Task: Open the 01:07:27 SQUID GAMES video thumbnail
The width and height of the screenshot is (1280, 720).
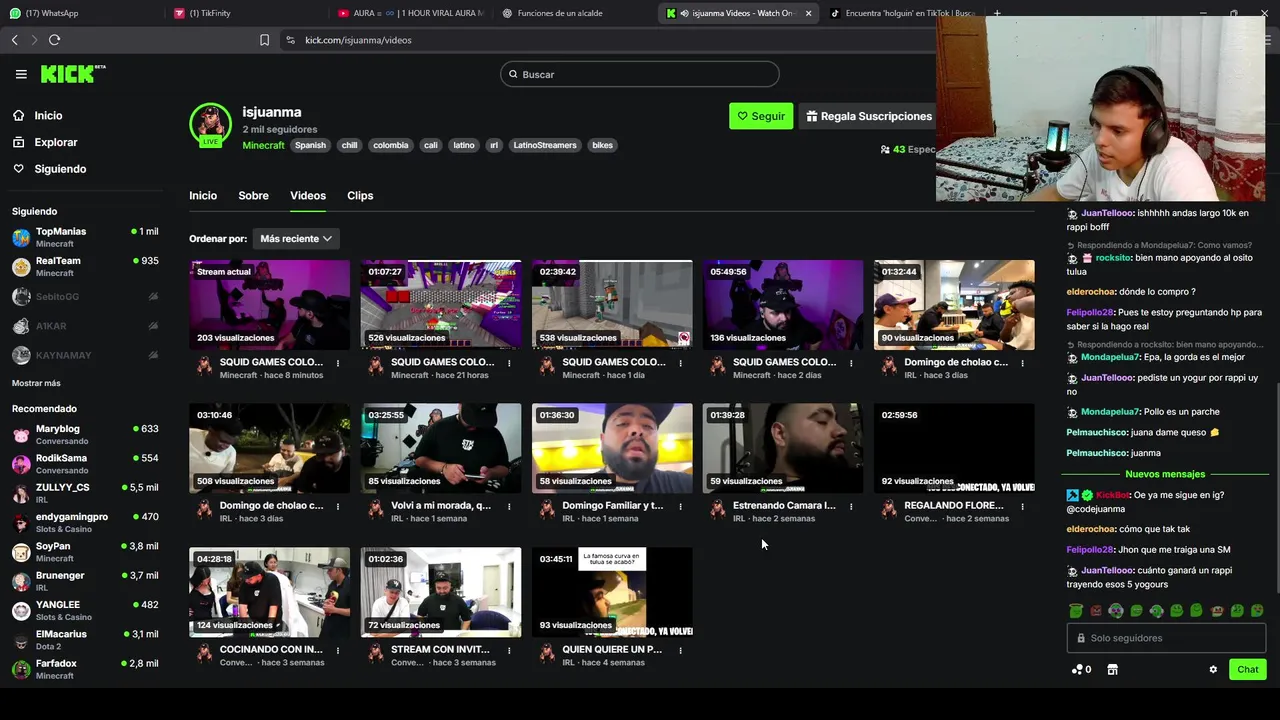Action: pos(441,305)
